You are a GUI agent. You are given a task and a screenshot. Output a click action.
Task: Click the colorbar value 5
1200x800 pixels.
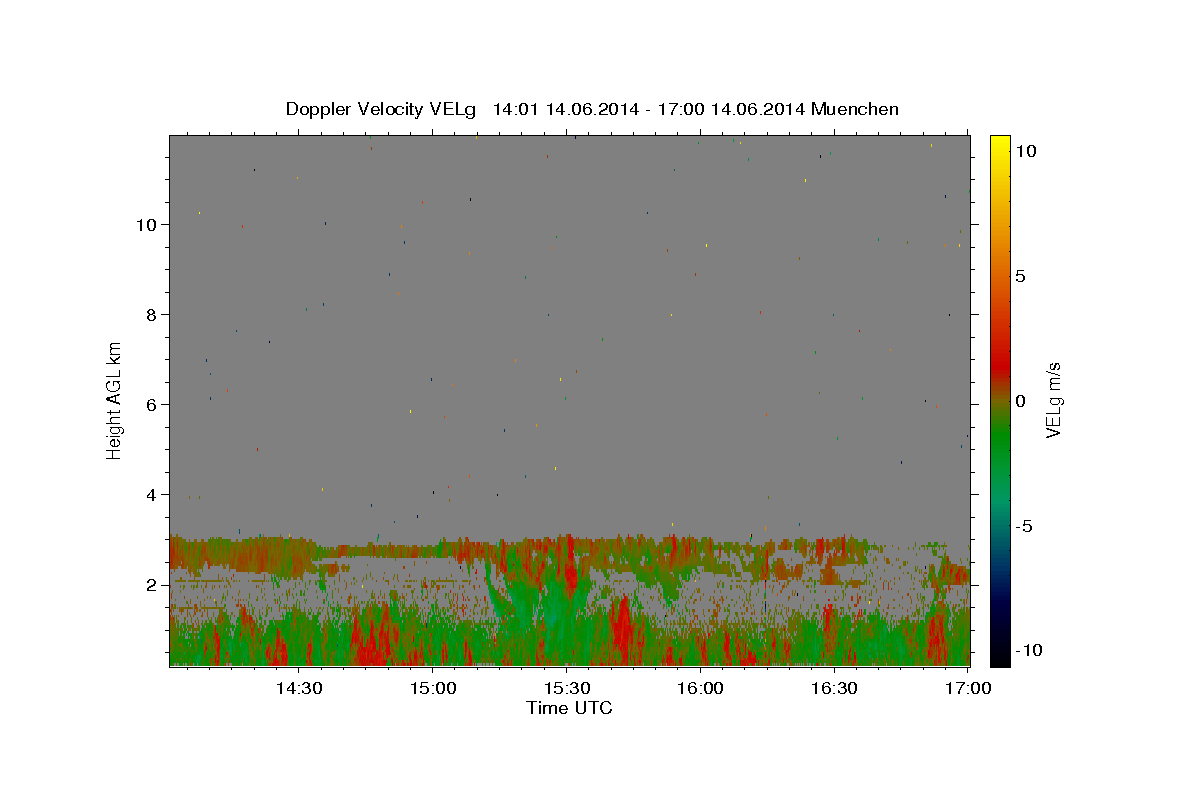(1020, 276)
